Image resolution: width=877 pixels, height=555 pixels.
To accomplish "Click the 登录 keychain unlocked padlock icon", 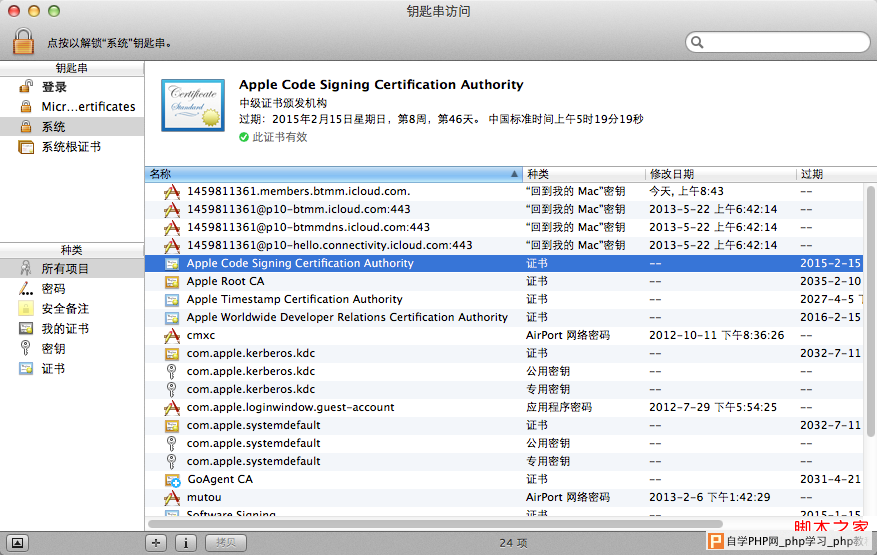I will click(x=26, y=86).
